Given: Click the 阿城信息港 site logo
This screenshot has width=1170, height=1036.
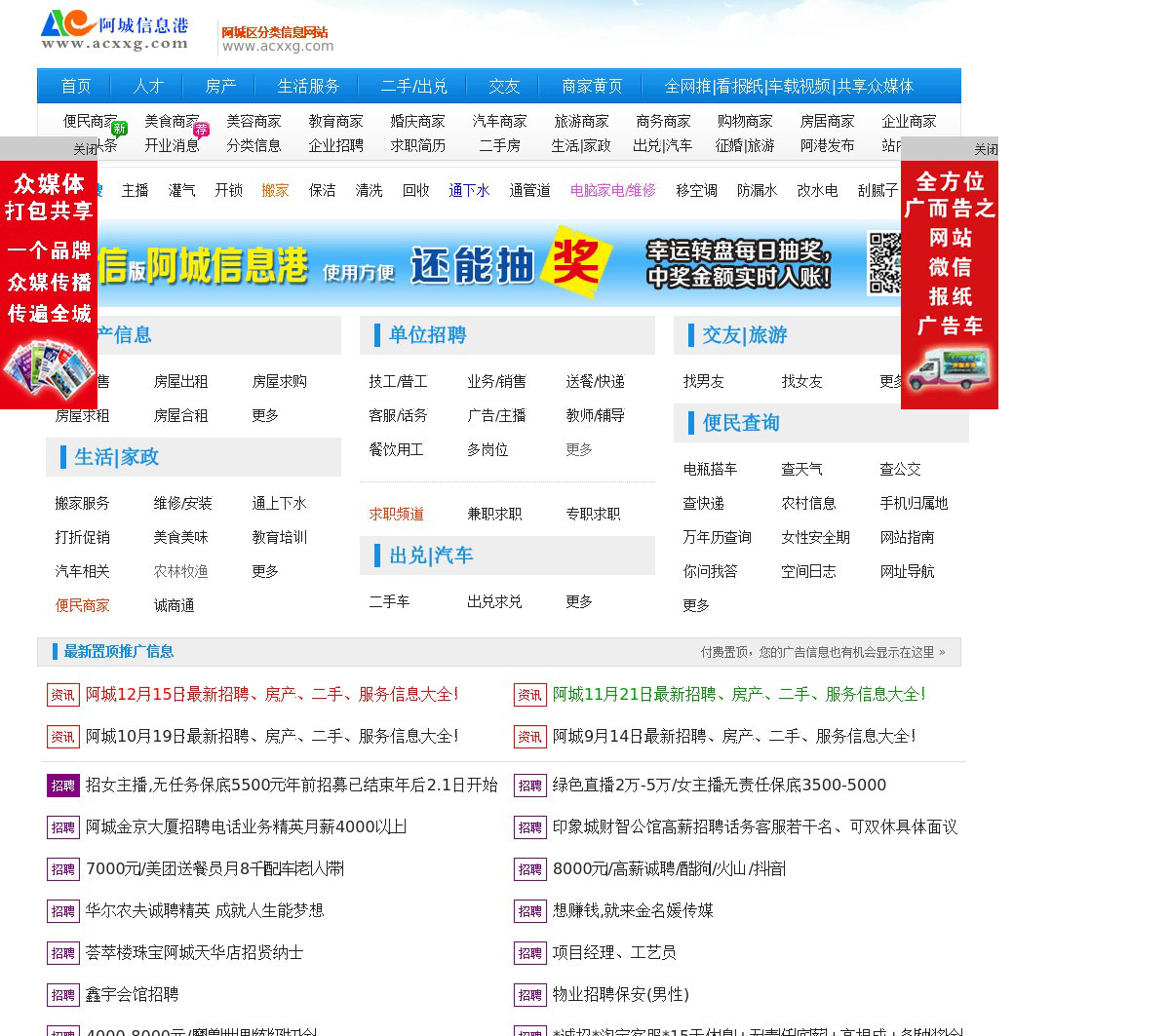Looking at the screenshot, I should coord(114,30).
